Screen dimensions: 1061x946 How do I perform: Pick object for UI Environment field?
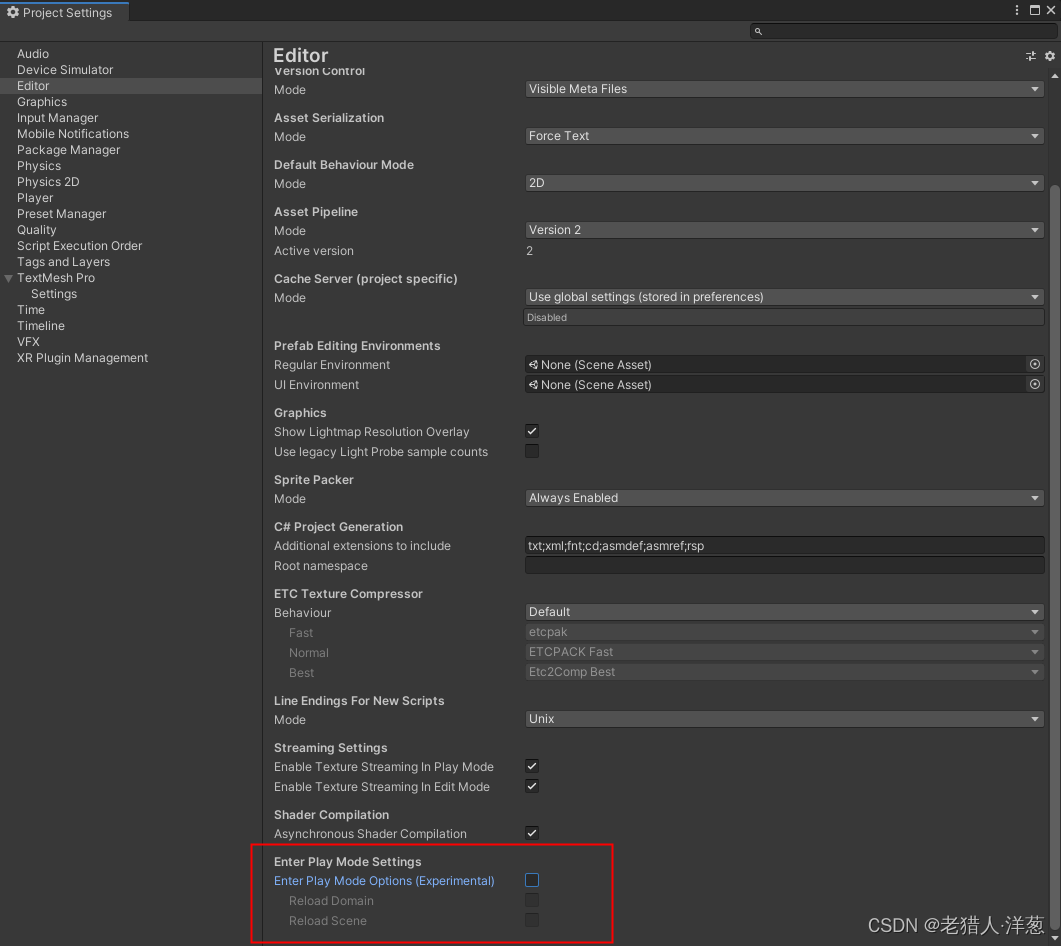click(1035, 384)
